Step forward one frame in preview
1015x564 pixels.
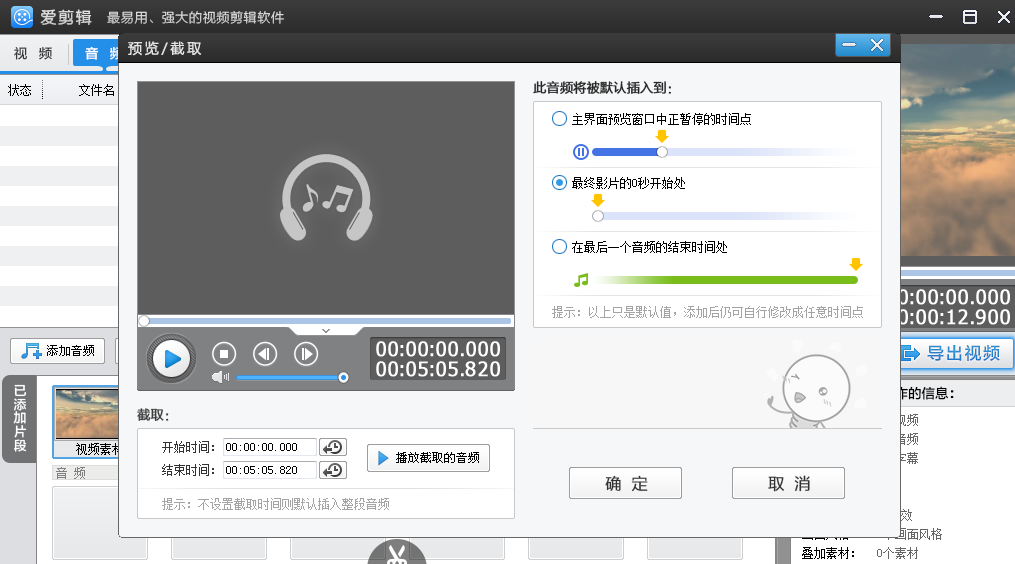[306, 354]
